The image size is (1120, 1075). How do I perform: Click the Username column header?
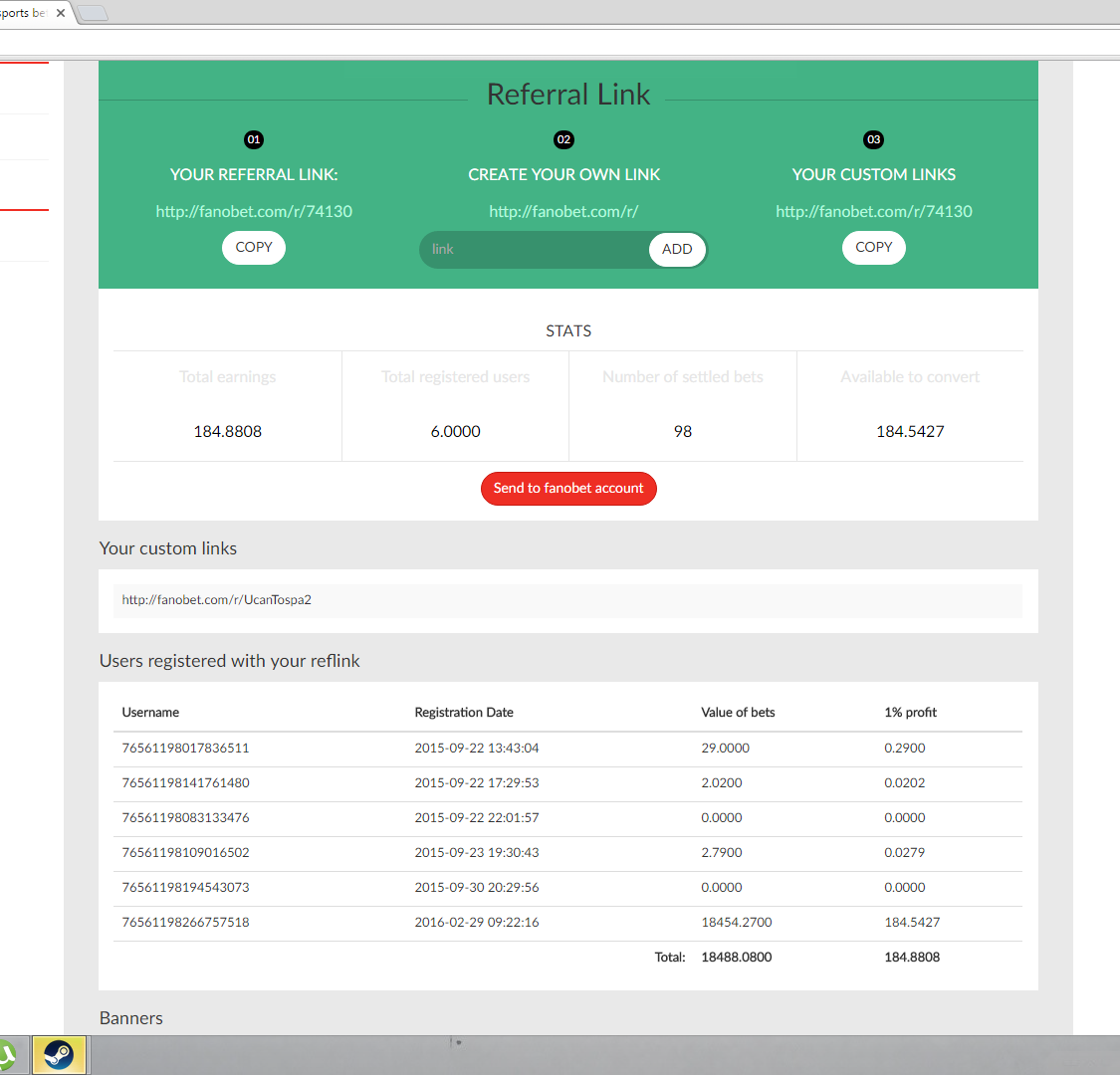150,712
